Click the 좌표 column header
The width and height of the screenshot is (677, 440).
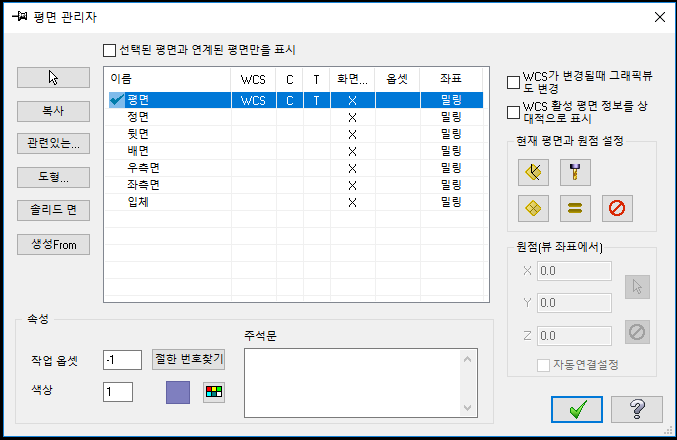(x=451, y=79)
